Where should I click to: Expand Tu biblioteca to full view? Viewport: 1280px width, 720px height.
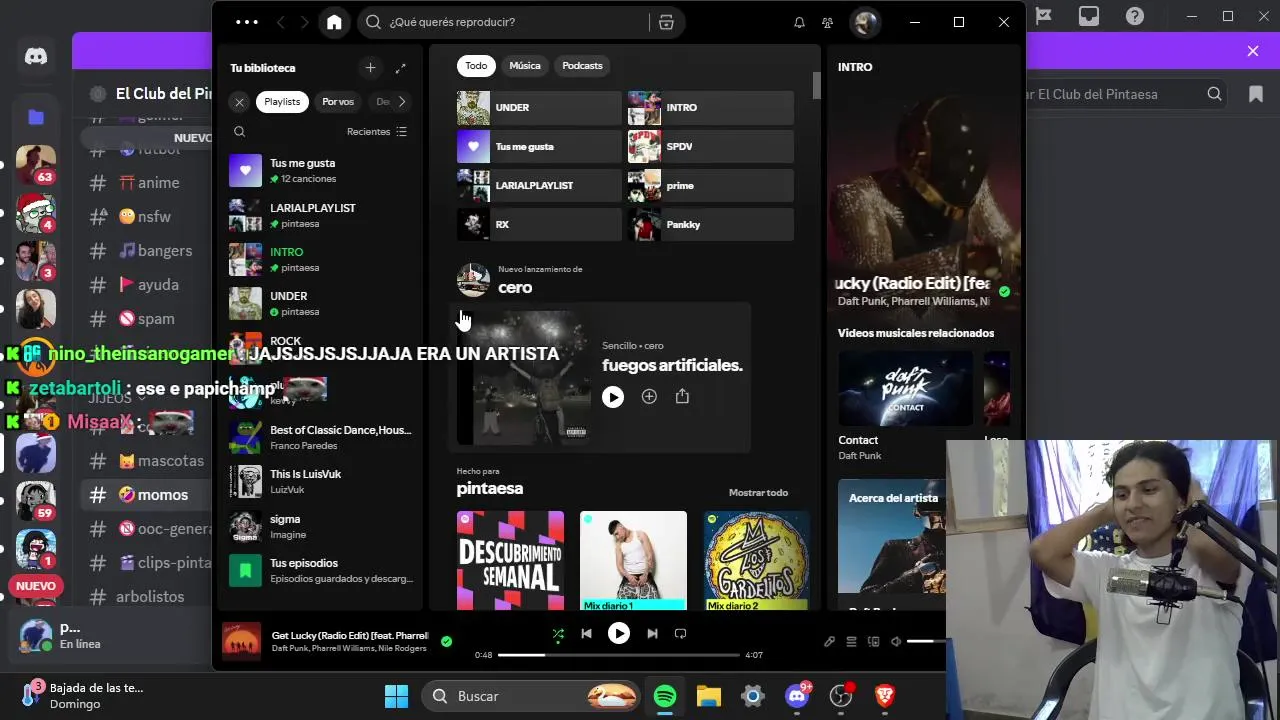coord(401,68)
